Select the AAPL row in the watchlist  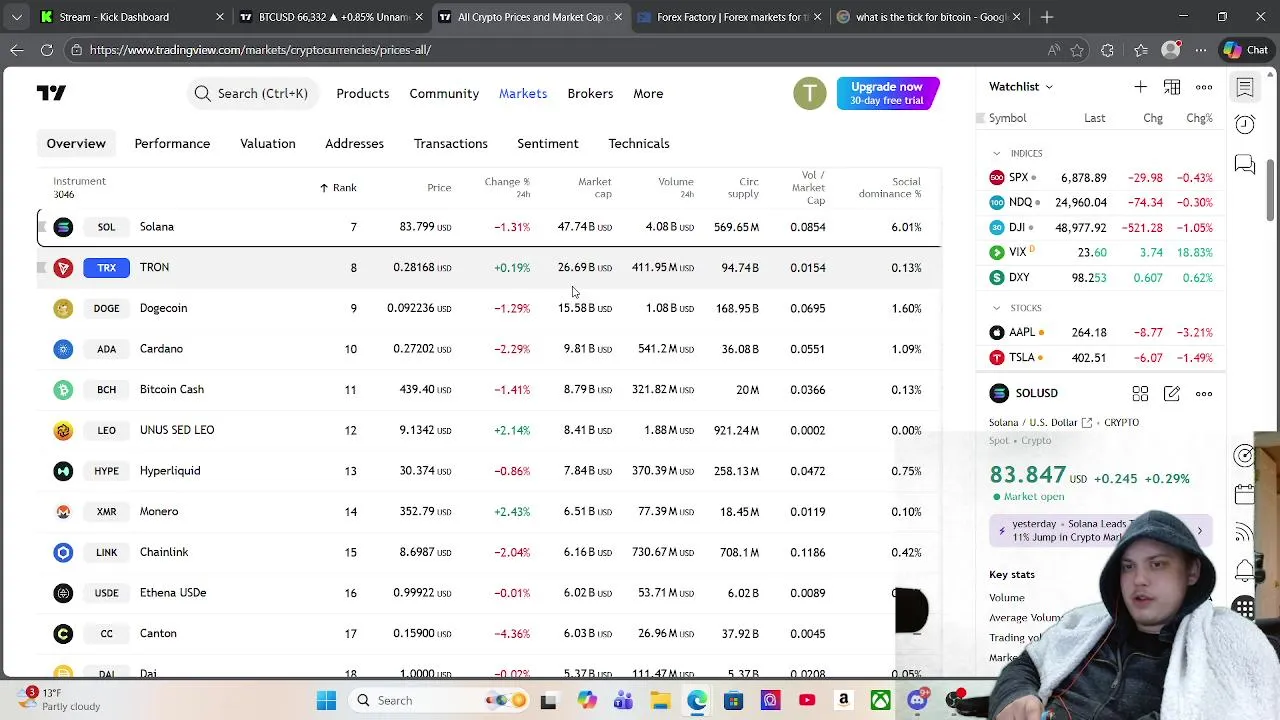pyautogui.click(x=1100, y=333)
